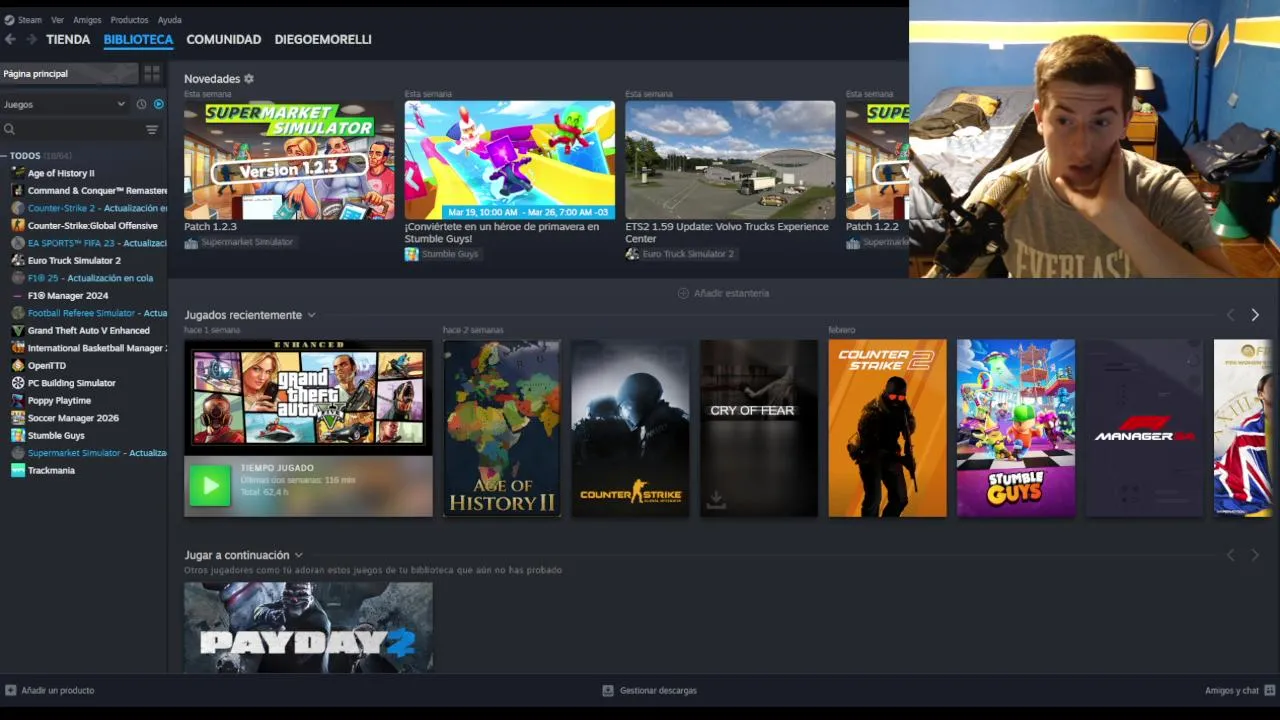Click the Trackmania game icon in list
This screenshot has width=1280, height=720.
[18, 470]
